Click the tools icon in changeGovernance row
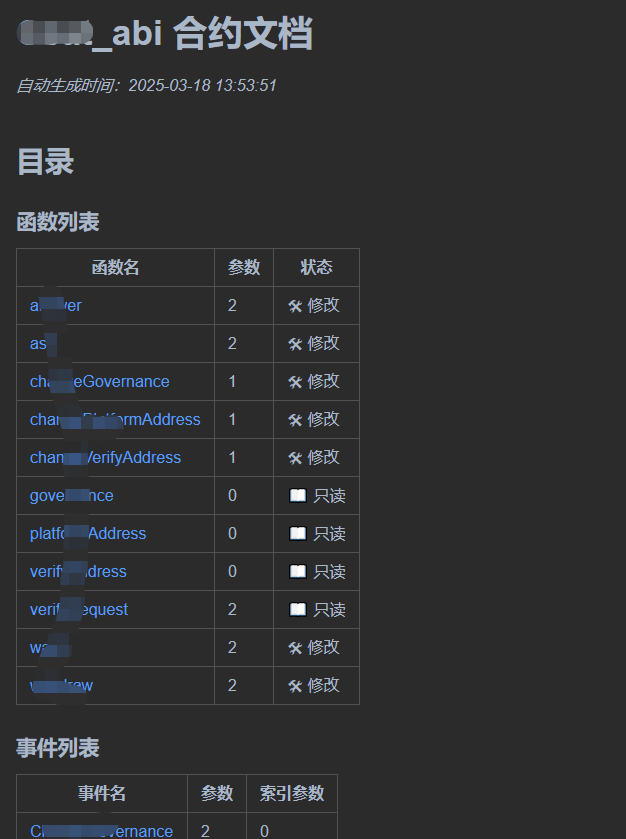Viewport: 626px width, 839px height. click(295, 382)
